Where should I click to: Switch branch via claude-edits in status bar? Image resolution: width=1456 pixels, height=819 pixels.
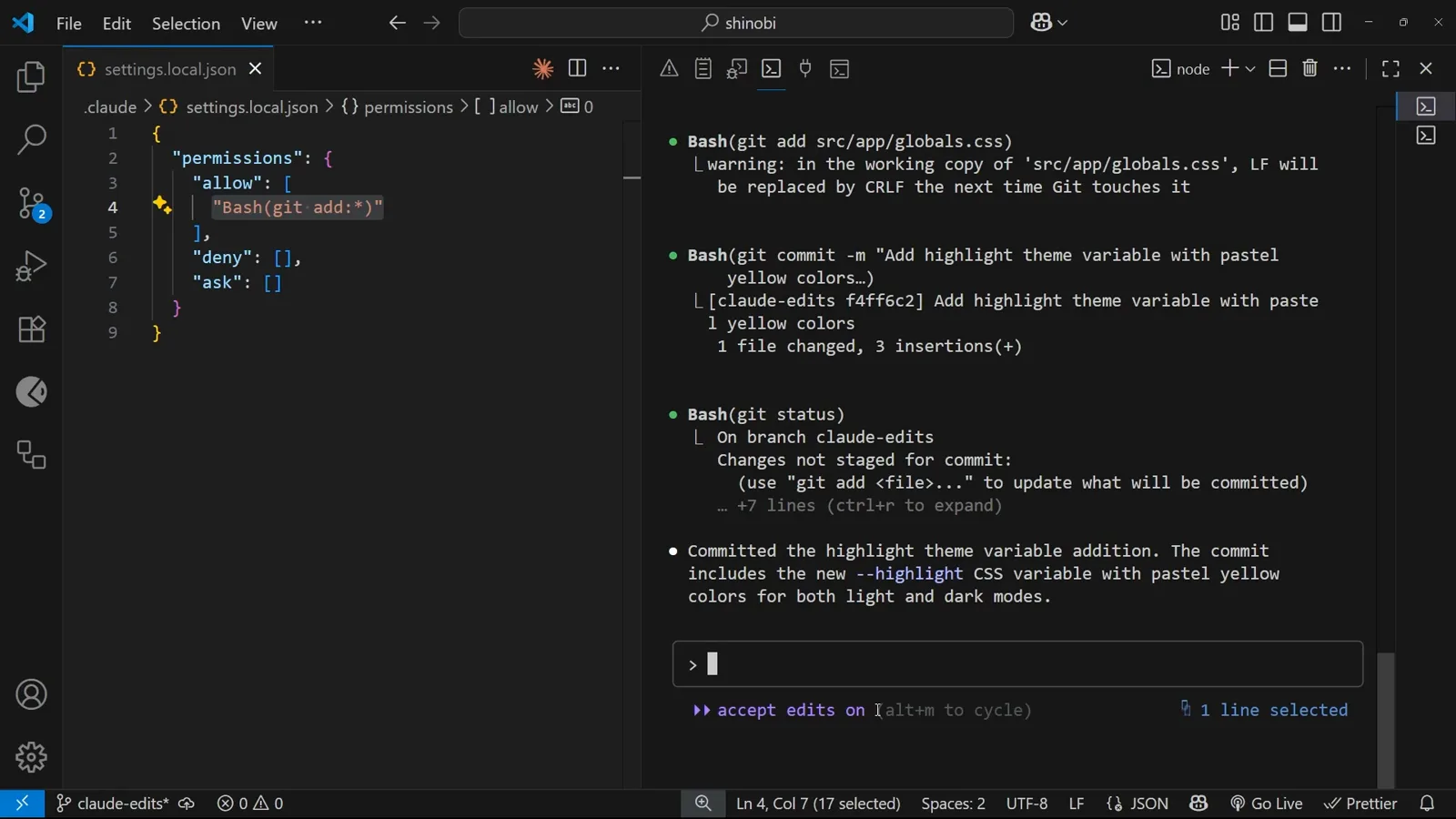click(112, 804)
